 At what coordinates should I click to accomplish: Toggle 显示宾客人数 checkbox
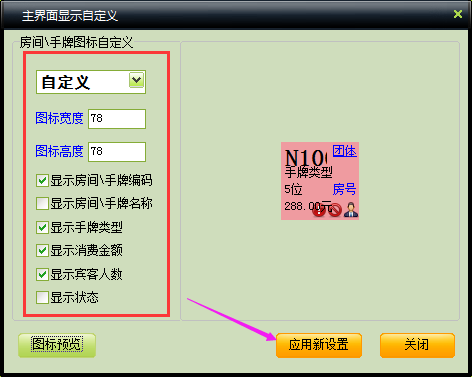[x=42, y=275]
